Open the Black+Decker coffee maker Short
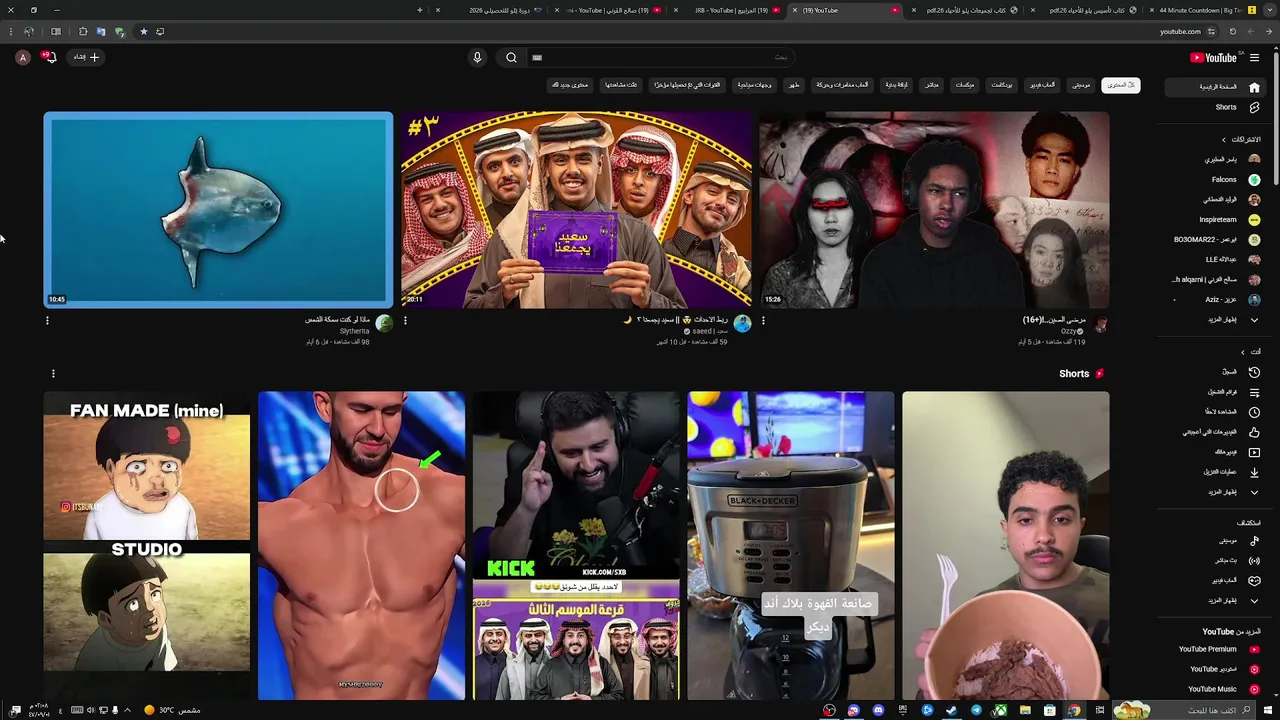Image resolution: width=1280 pixels, height=720 pixels. [790, 545]
